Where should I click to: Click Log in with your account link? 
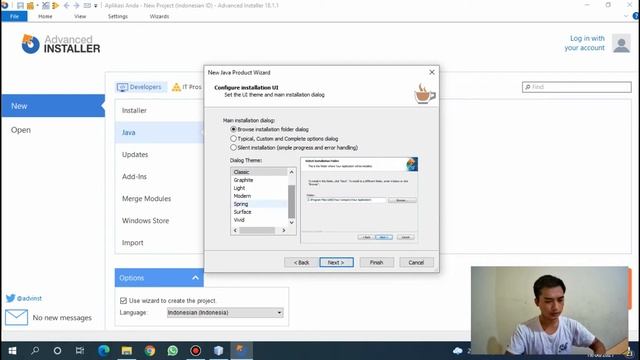coord(584,43)
